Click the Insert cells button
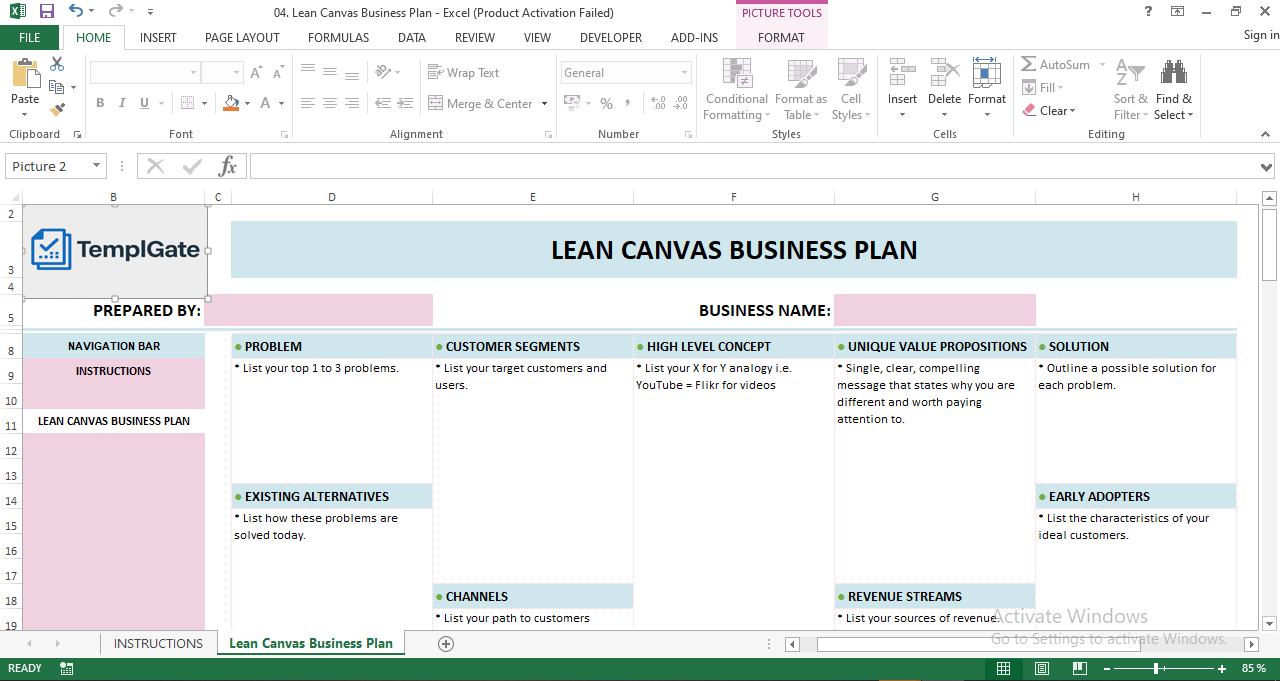This screenshot has height=681, width=1280. (902, 90)
